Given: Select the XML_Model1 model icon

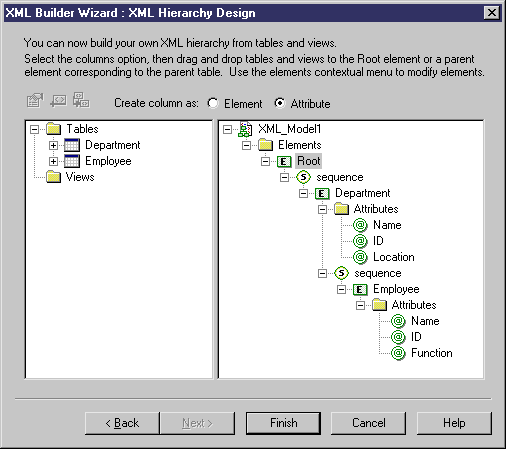Looking at the screenshot, I should point(245,129).
